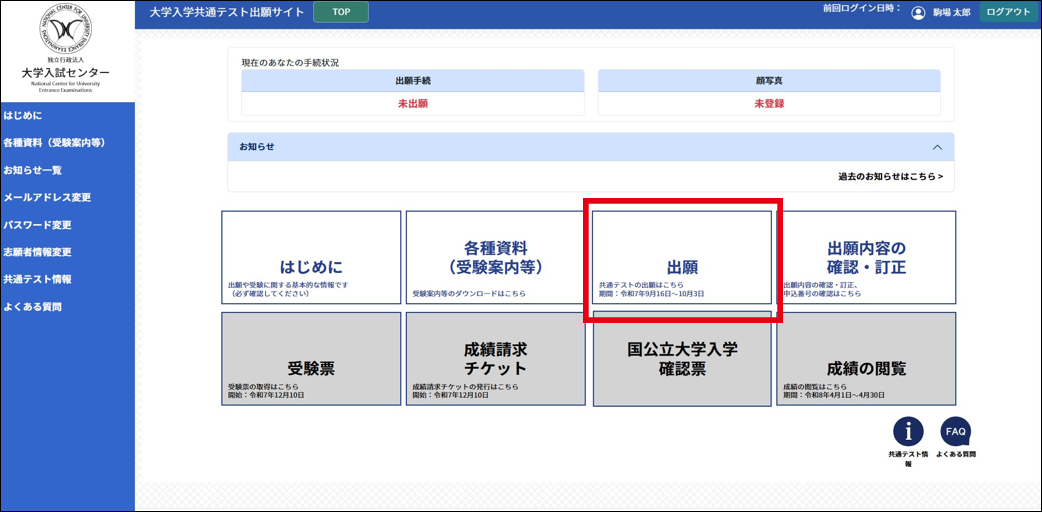
Task: Open the 出願 application tile
Action: pyautogui.click(x=682, y=258)
